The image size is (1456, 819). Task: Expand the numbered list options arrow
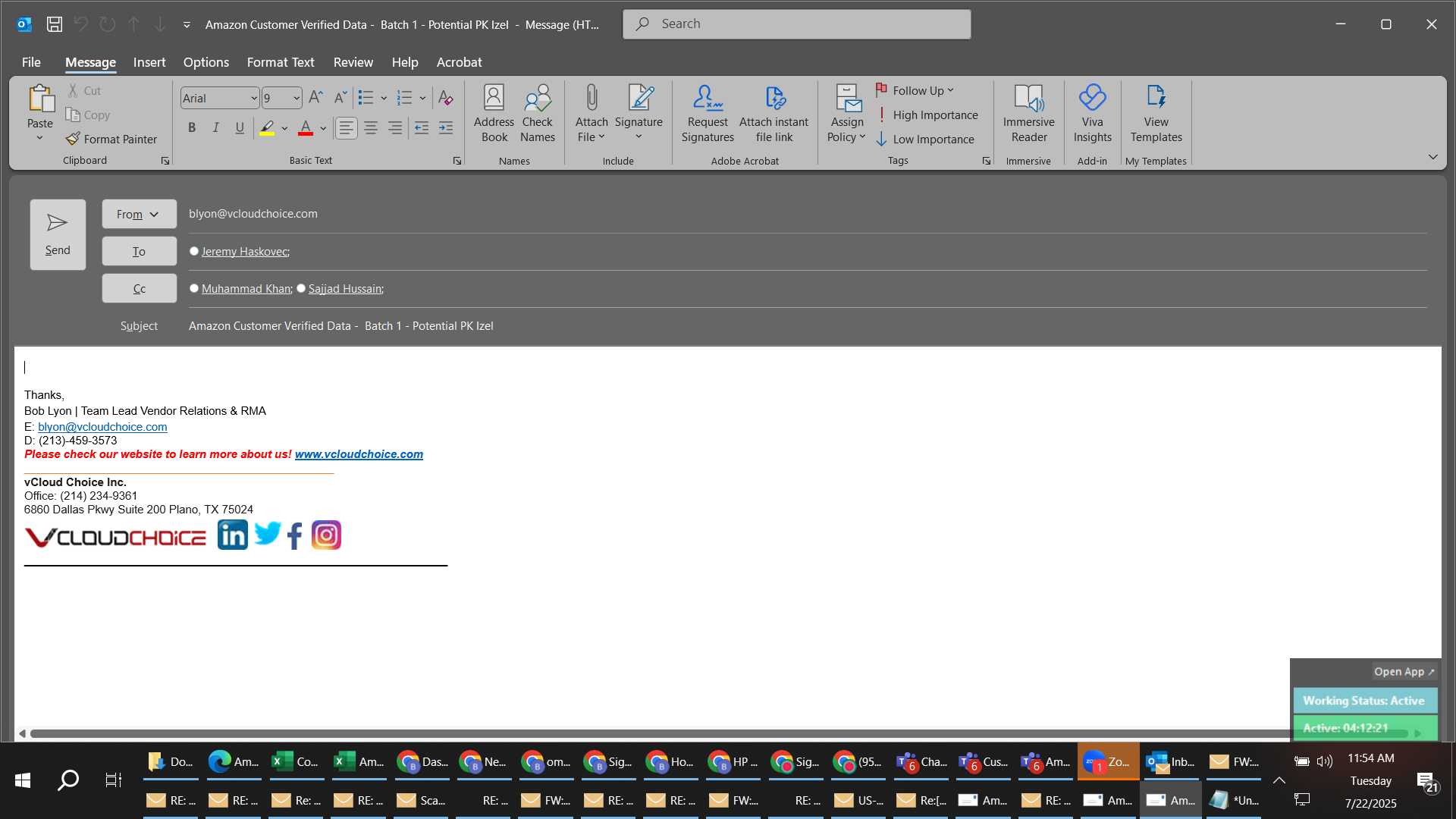[422, 98]
